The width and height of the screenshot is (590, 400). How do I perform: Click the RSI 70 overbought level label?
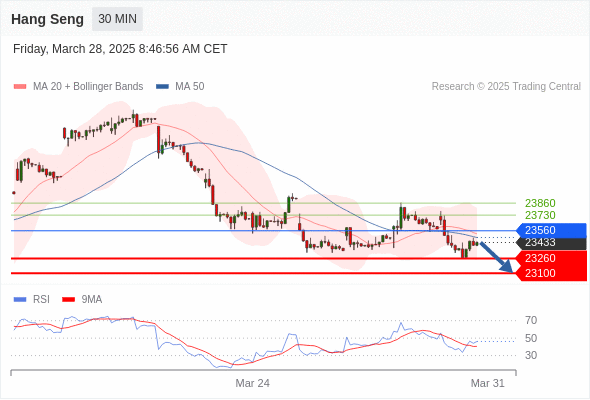click(531, 321)
